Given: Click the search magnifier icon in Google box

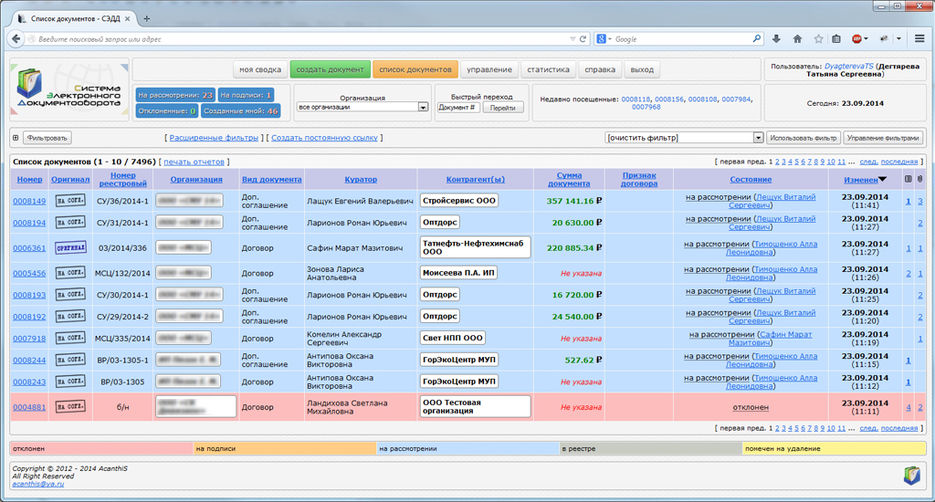Looking at the screenshot, I should (756, 39).
